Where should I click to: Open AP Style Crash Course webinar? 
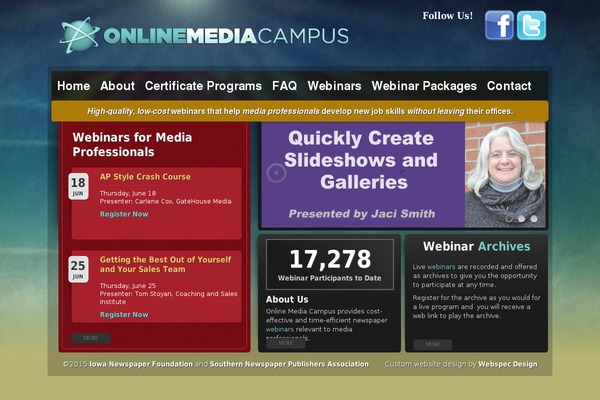coord(145,177)
